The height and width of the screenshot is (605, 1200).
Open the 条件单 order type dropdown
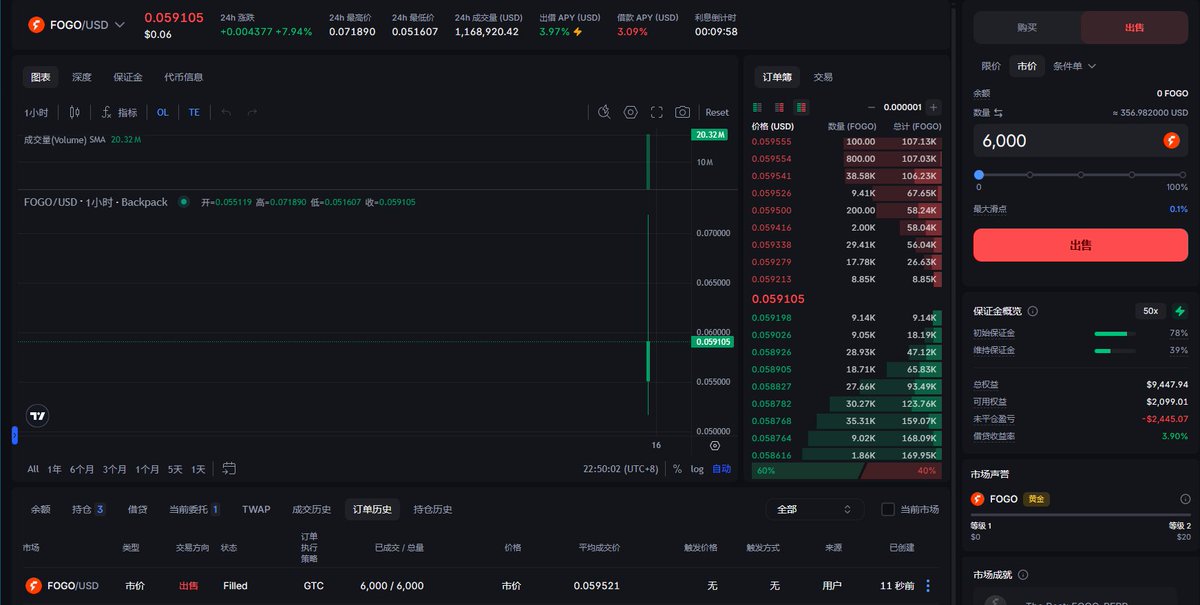click(1074, 66)
